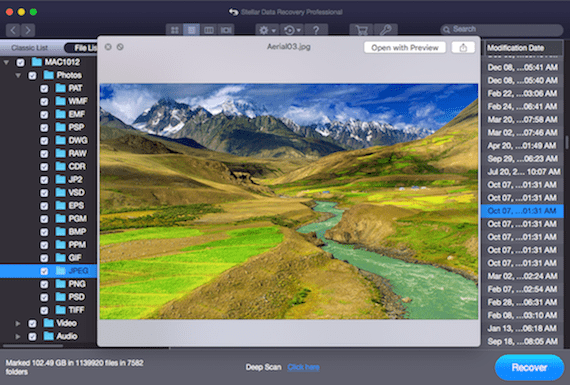
Task: Click the share icon in preview window
Action: [463, 48]
